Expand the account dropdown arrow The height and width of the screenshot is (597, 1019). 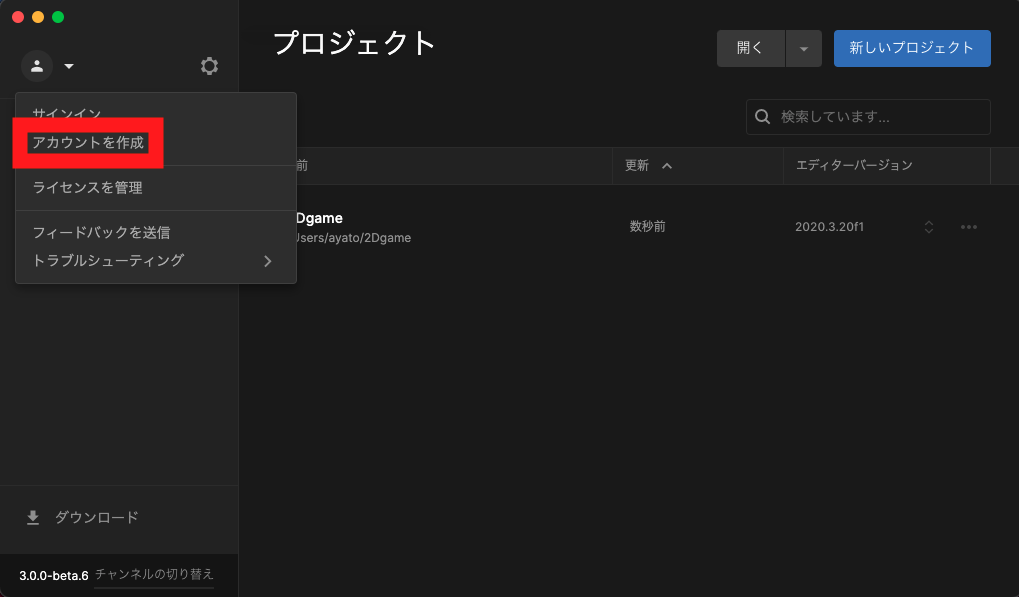[67, 66]
